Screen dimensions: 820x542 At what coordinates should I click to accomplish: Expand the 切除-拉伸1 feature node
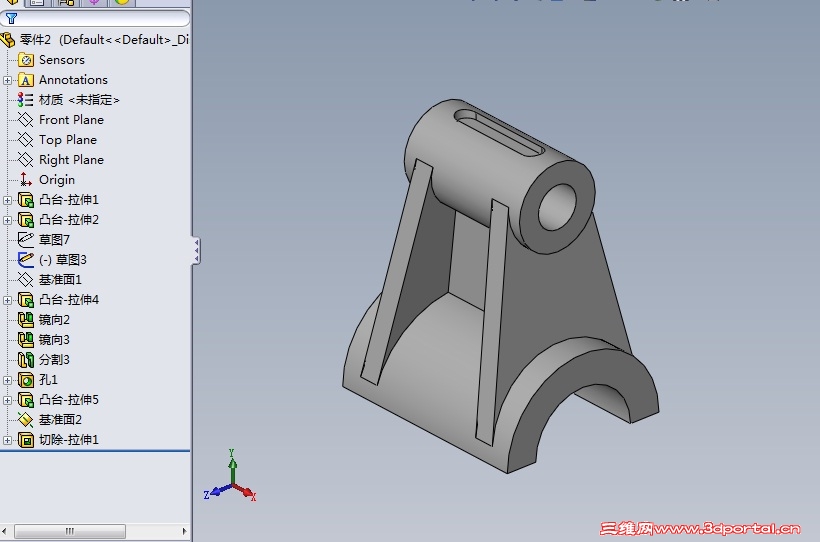tap(7, 441)
